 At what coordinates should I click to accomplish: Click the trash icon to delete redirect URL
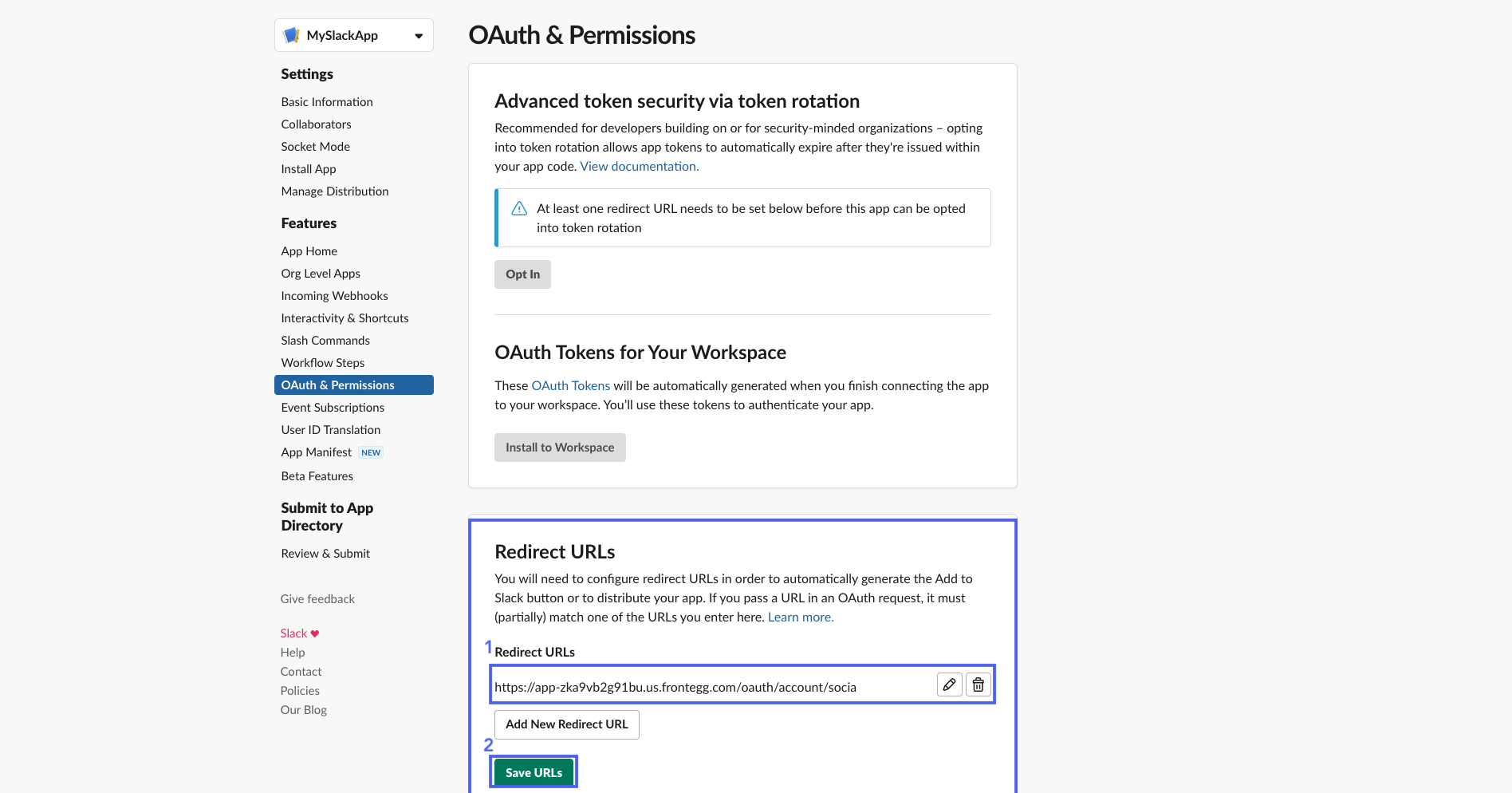pyautogui.click(x=978, y=685)
